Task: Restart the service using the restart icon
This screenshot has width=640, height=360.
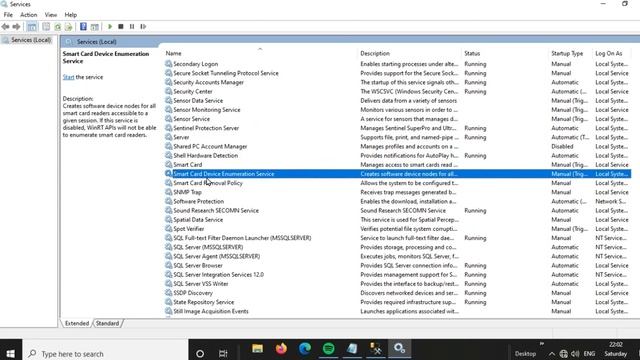Action: click(143, 27)
